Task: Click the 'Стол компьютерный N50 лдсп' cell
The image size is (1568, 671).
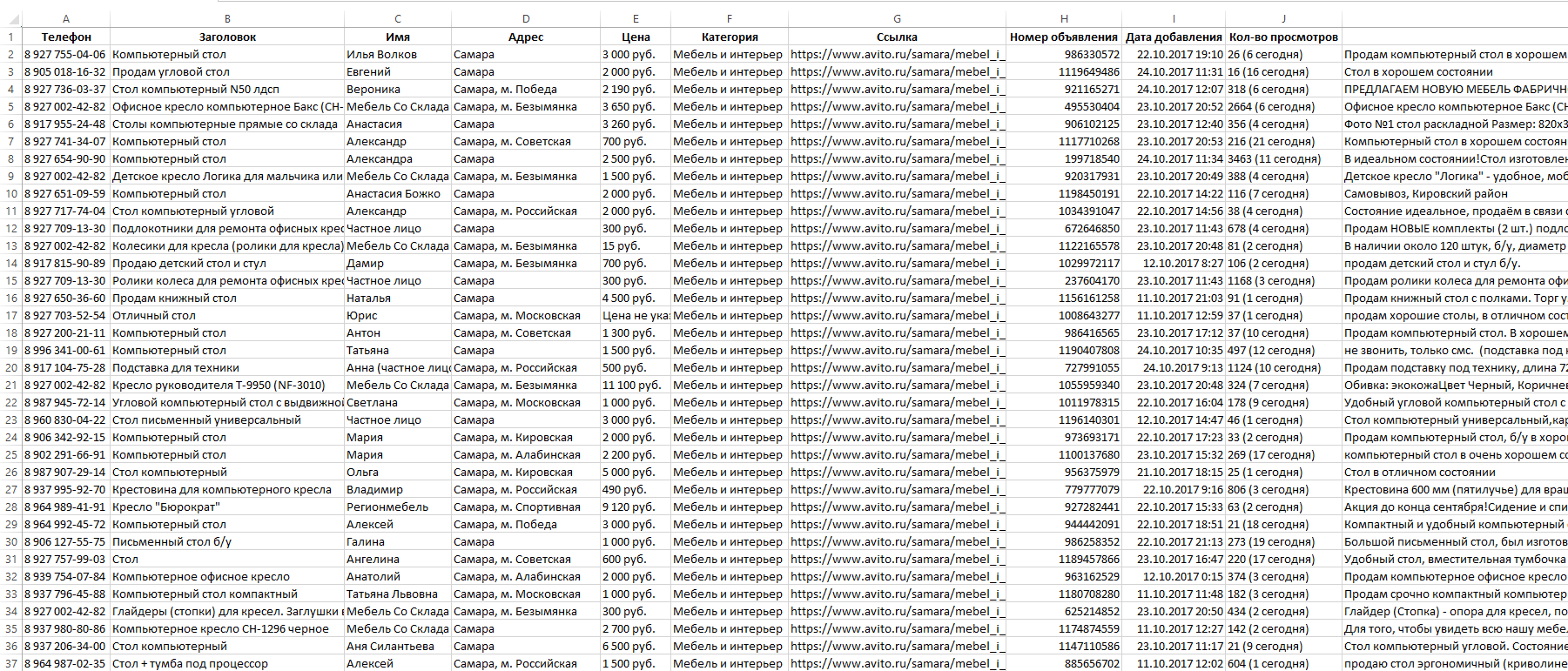Action: coord(227,89)
